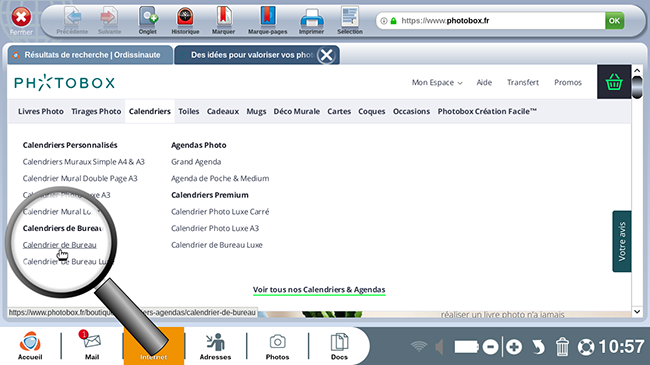The height and width of the screenshot is (365, 650).
Task: Click the scrollbar down arrow
Action: [x=637, y=311]
